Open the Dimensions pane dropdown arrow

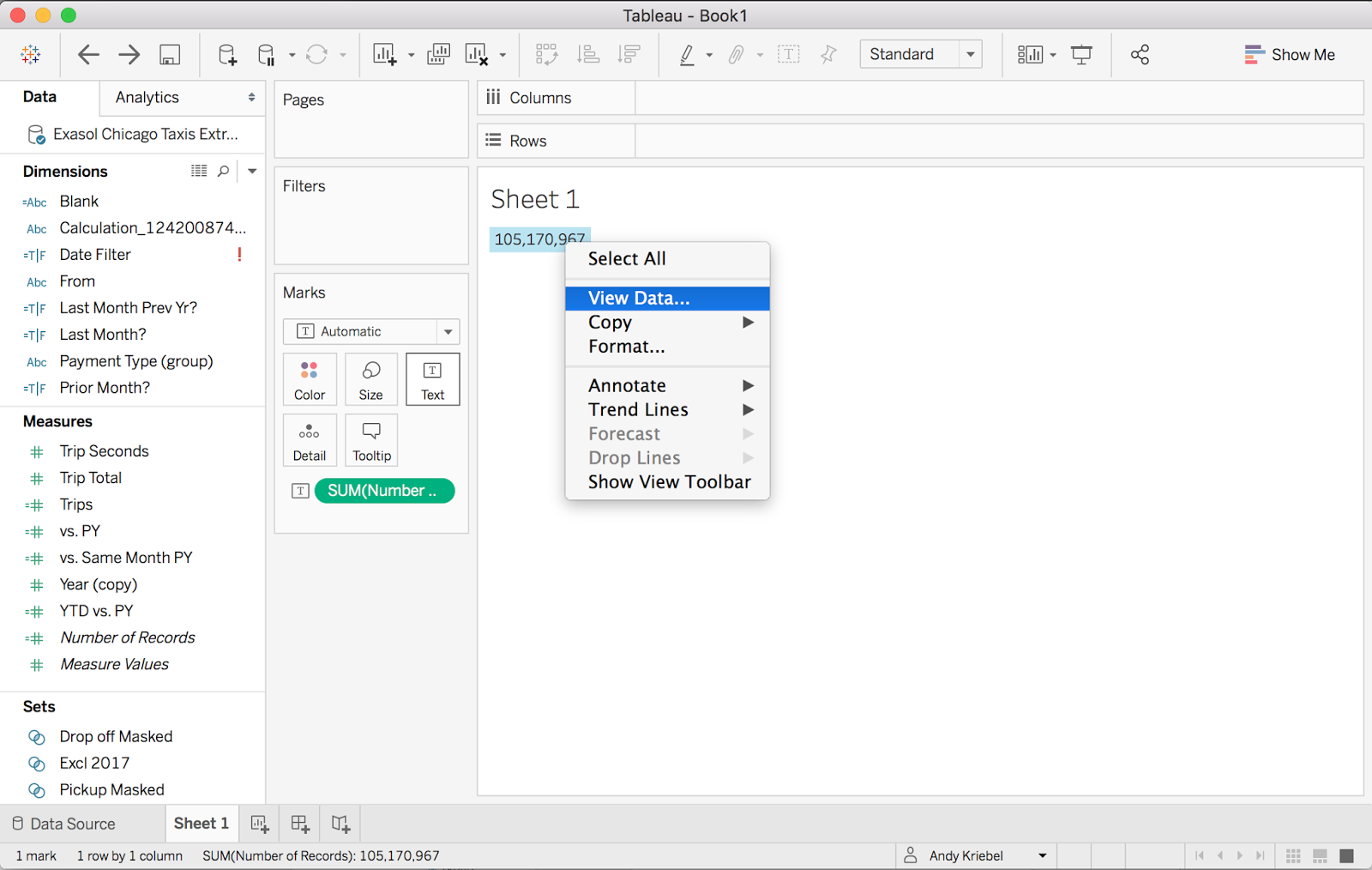point(252,171)
